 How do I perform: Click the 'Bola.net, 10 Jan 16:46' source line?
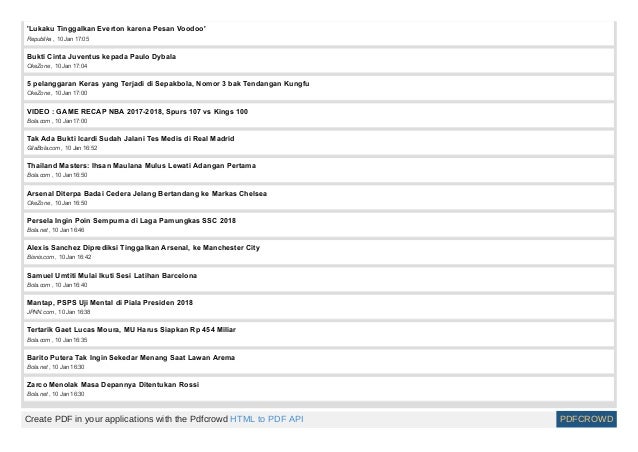tap(55, 230)
